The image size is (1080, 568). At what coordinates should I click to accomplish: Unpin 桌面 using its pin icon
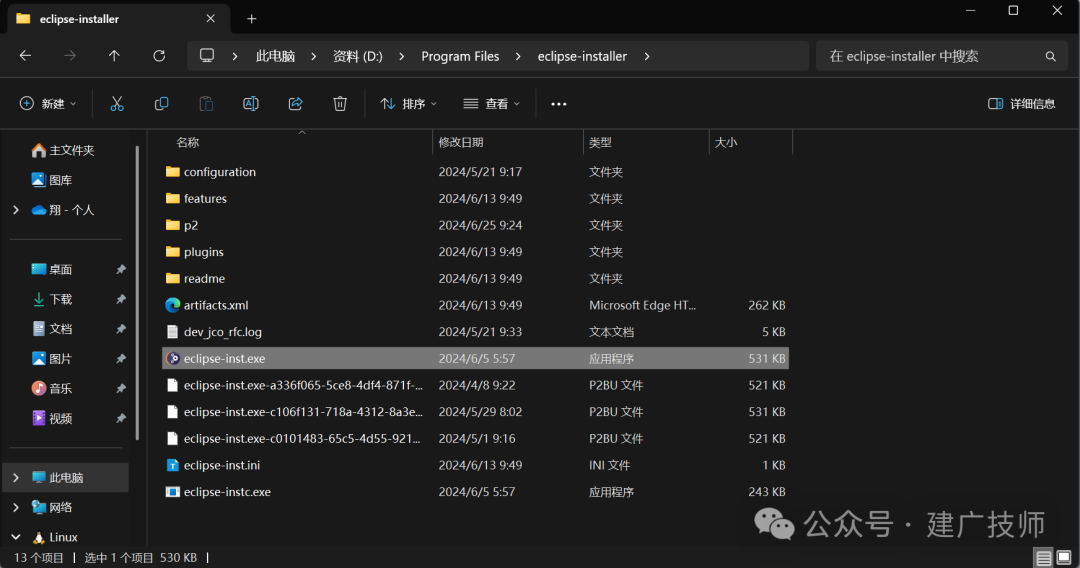121,269
